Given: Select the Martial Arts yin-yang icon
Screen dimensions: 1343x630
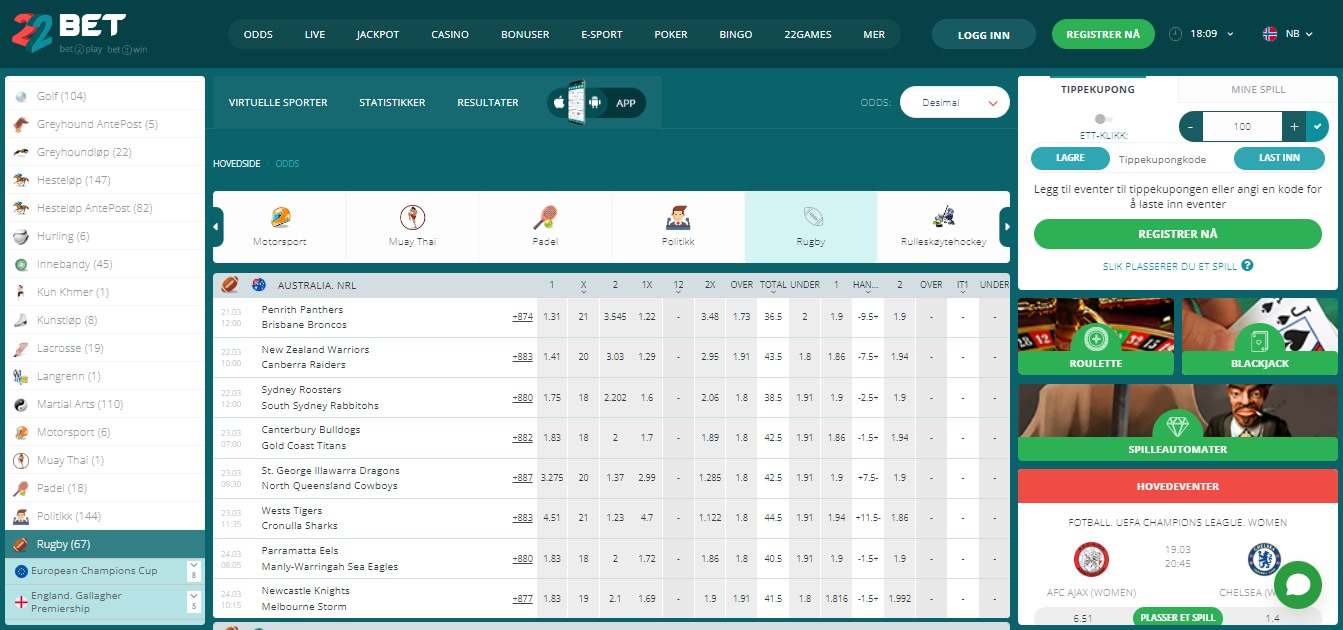Looking at the screenshot, I should (20, 404).
